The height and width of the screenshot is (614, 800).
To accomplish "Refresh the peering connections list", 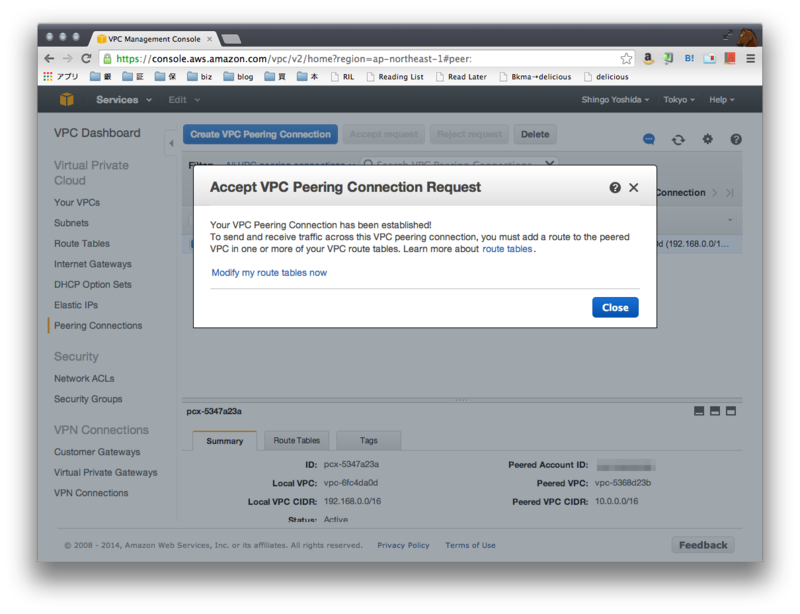I will (678, 139).
